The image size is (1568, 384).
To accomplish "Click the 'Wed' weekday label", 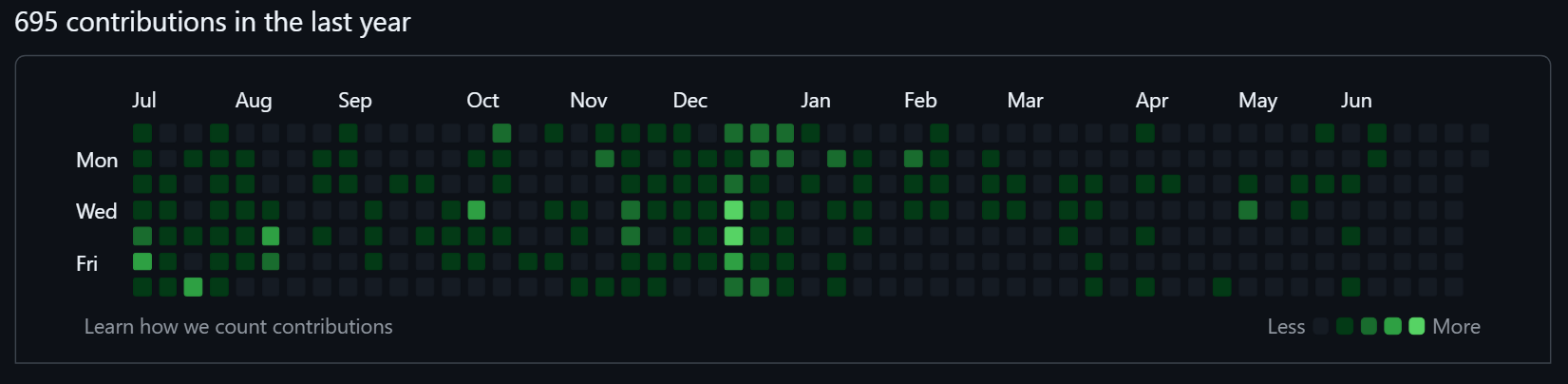I will [x=97, y=211].
